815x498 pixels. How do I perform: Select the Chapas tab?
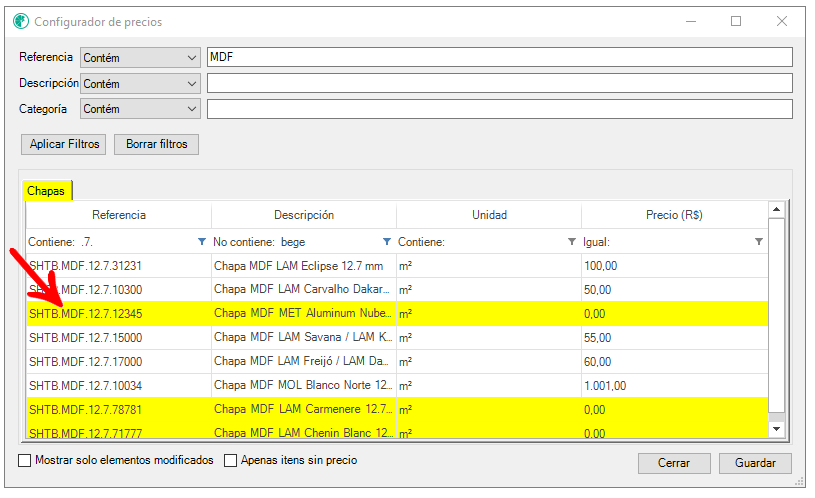[47, 190]
